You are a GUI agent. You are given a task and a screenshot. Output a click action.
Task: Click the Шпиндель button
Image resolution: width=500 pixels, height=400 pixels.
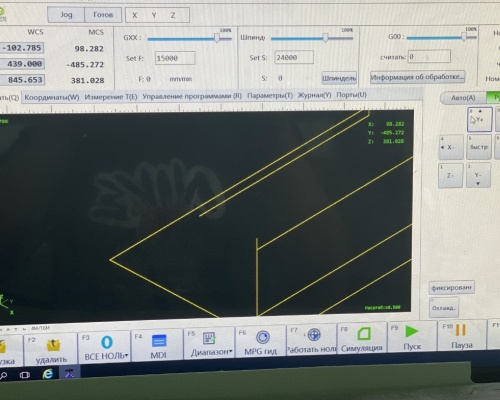(339, 78)
